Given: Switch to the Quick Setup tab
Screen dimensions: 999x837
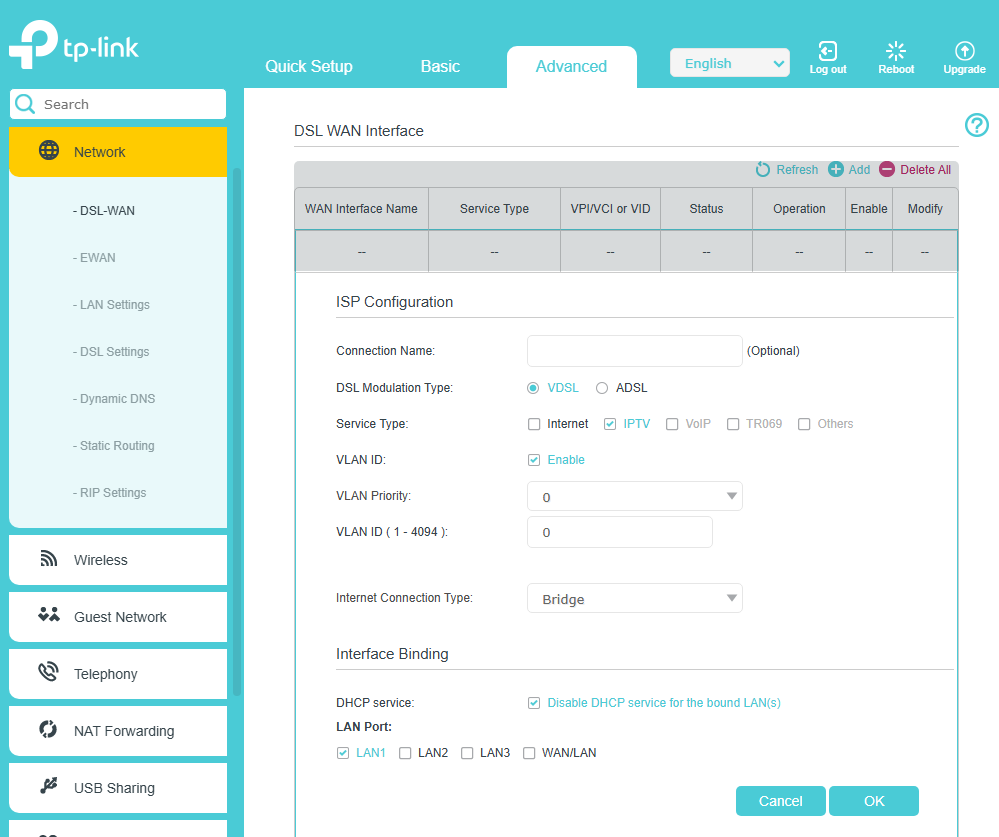Looking at the screenshot, I should (x=308, y=67).
